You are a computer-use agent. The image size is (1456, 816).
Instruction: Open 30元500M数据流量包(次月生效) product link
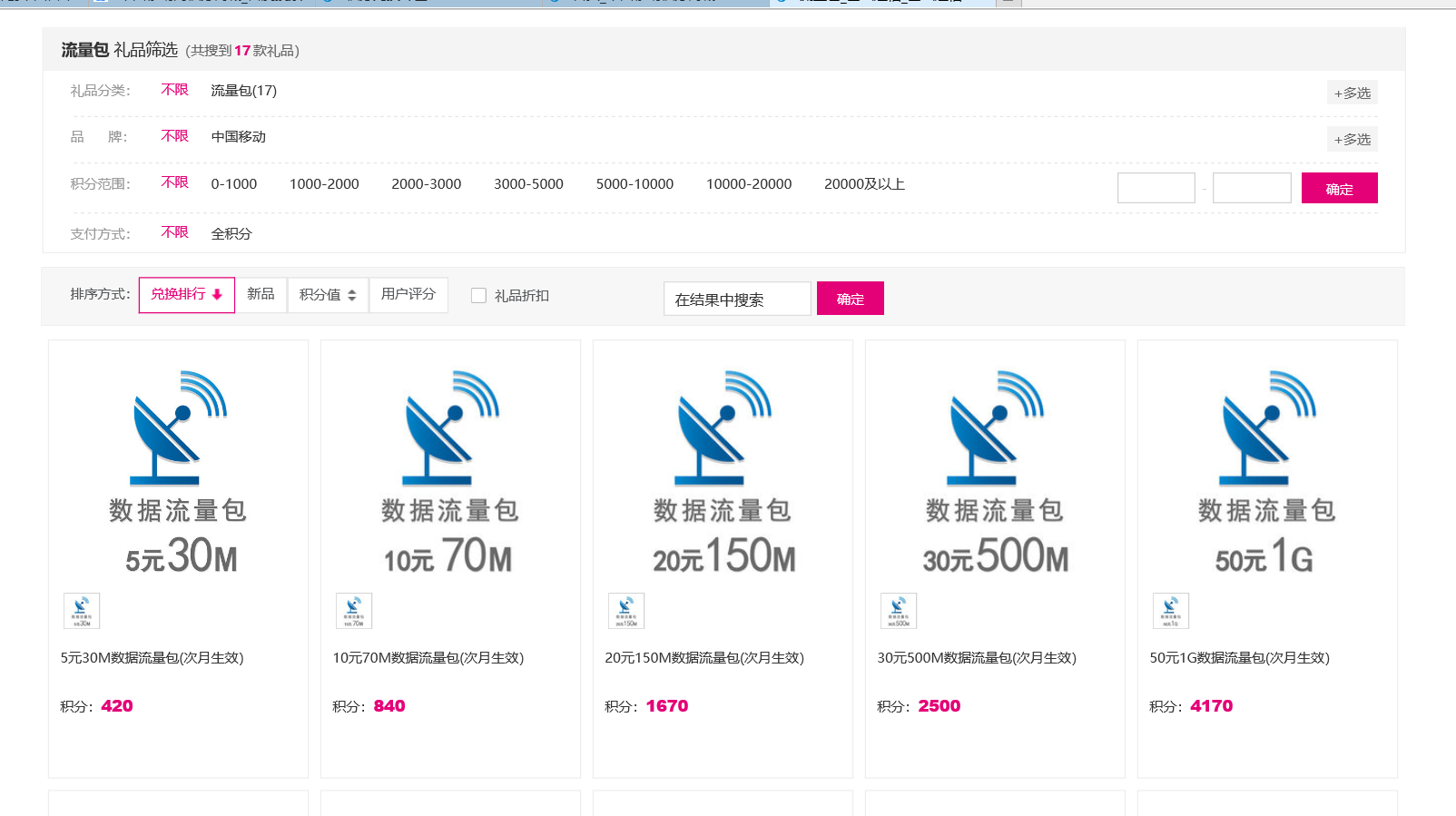(x=977, y=658)
